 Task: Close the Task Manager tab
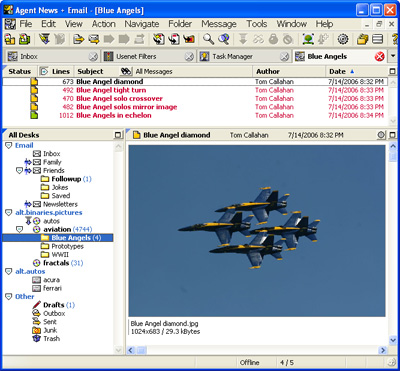pos(284,57)
